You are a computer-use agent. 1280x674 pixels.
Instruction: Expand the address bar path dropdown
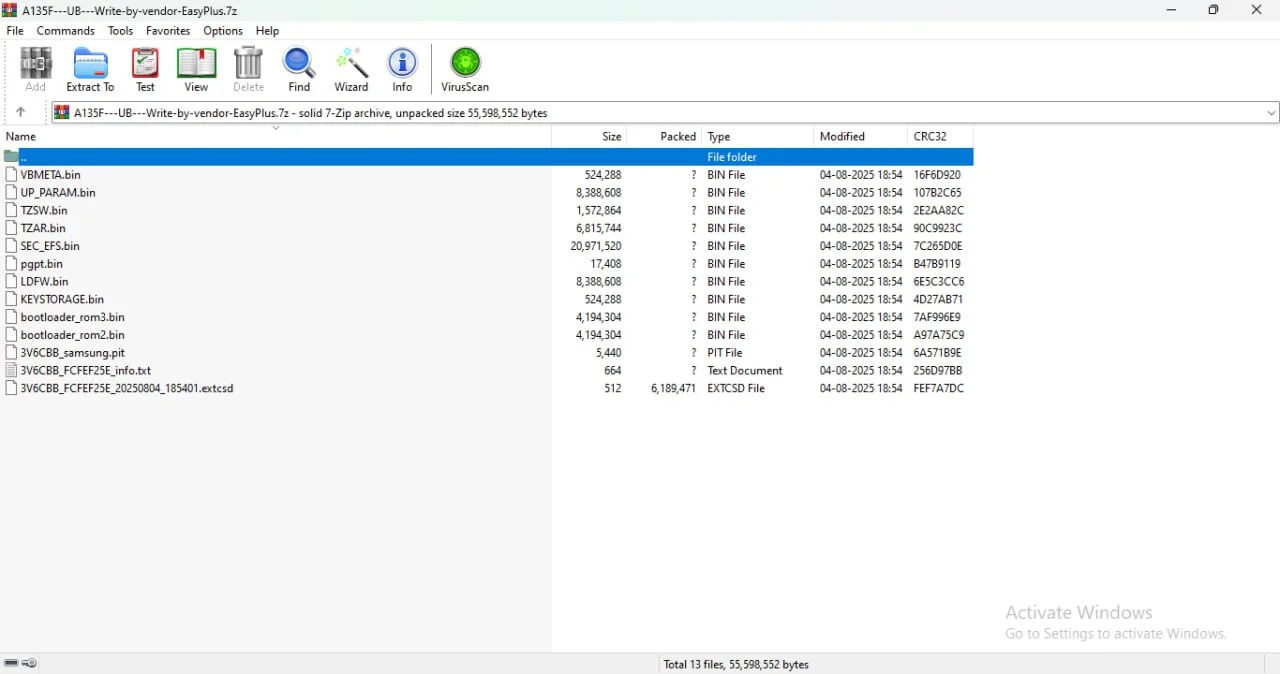tap(1271, 113)
